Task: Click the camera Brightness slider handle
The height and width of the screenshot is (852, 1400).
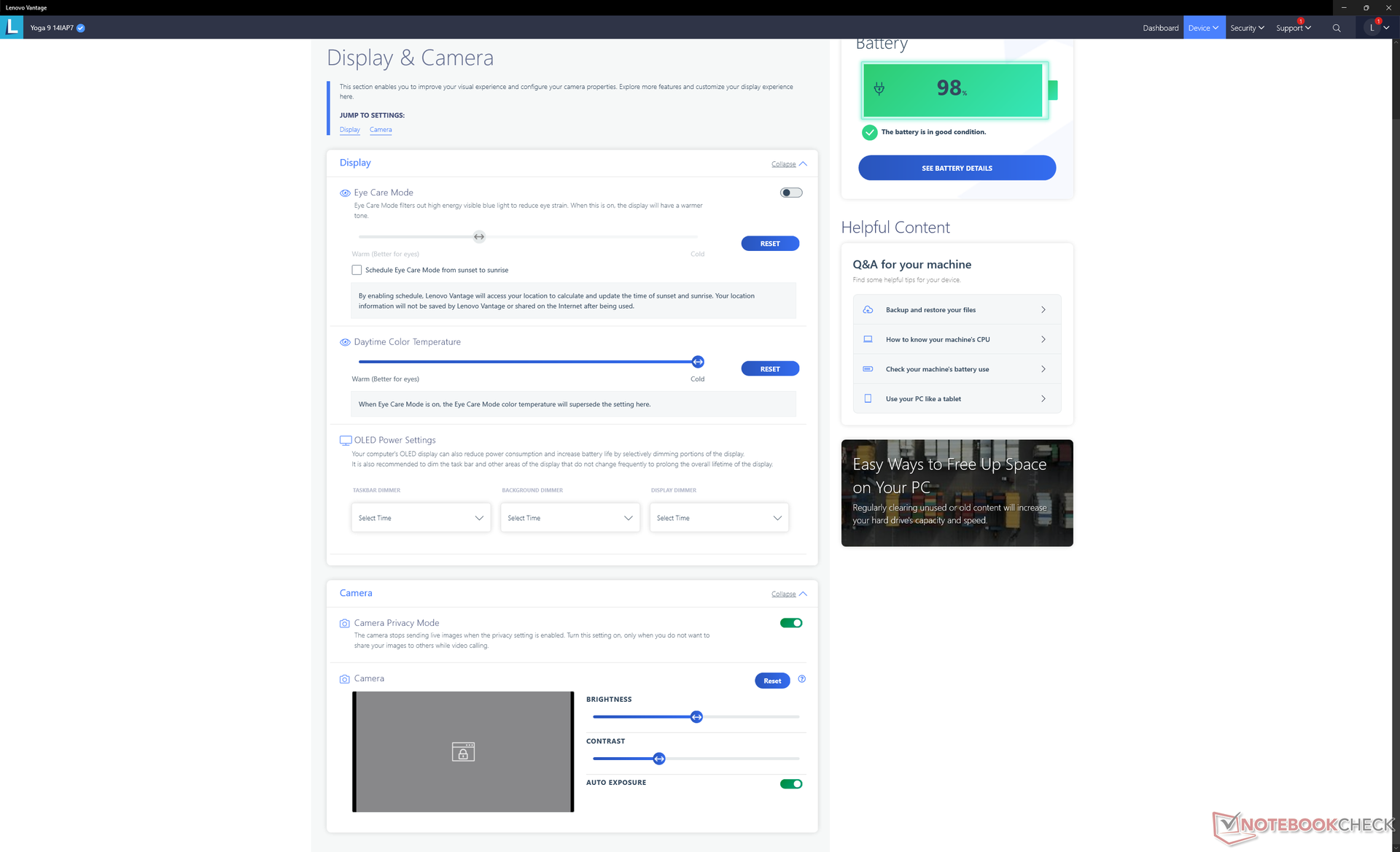Action: point(696,717)
